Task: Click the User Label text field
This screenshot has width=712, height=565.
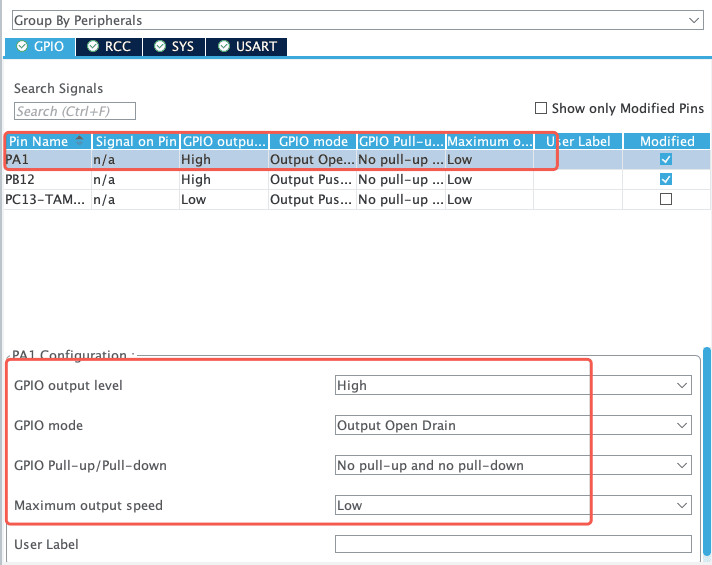Action: click(x=513, y=544)
